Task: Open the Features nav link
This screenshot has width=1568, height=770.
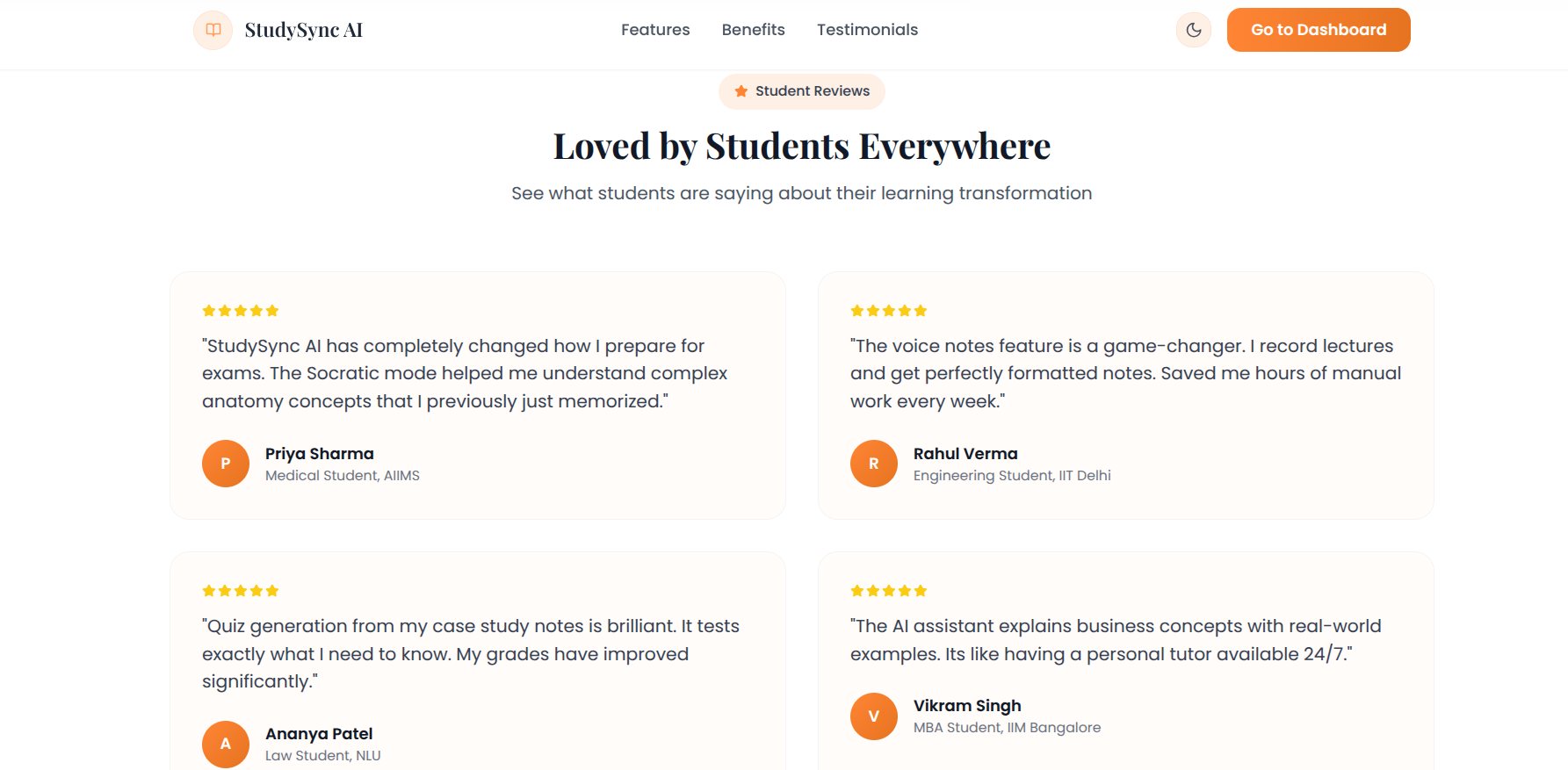Action: click(655, 30)
